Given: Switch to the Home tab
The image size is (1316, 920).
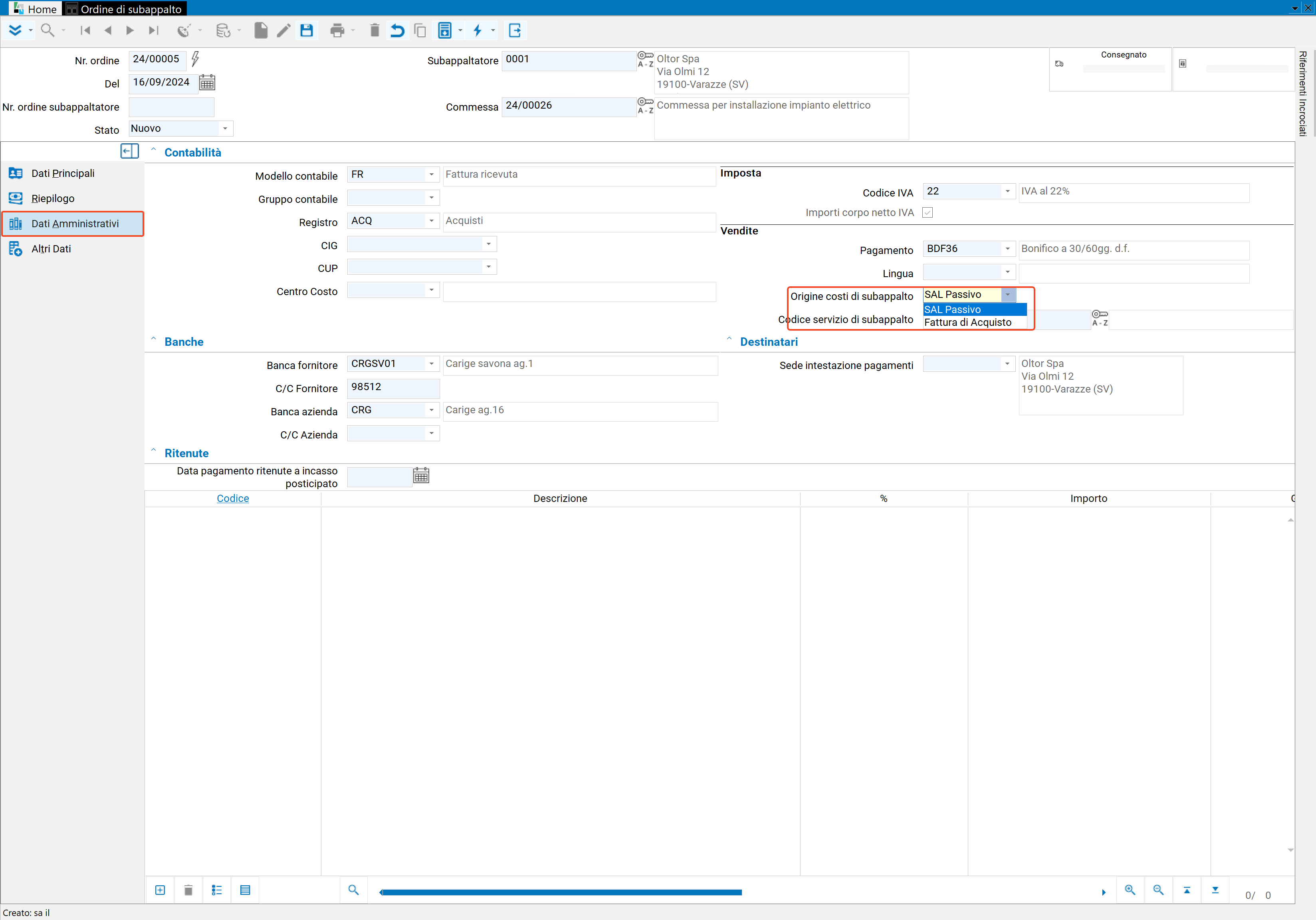Looking at the screenshot, I should click(35, 9).
